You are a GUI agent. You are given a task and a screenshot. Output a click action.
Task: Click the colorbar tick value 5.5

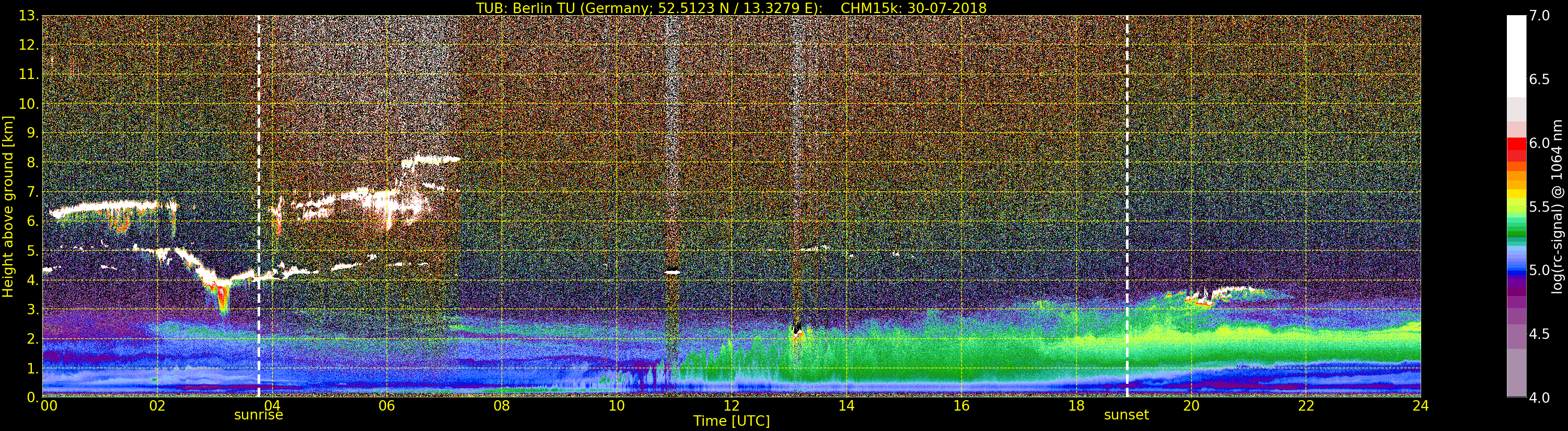click(x=1539, y=207)
